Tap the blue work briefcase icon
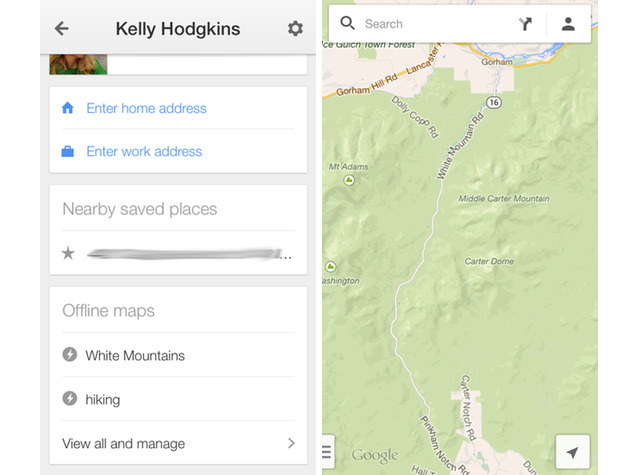Image resolution: width=641 pixels, height=475 pixels. coord(67,151)
